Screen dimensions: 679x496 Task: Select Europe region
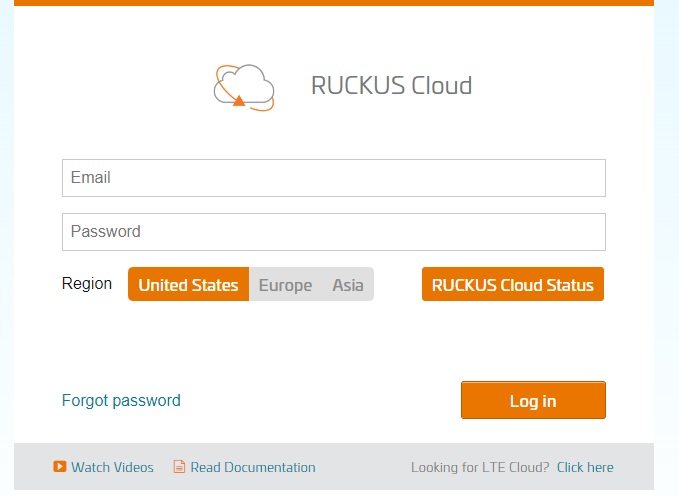pyautogui.click(x=285, y=284)
